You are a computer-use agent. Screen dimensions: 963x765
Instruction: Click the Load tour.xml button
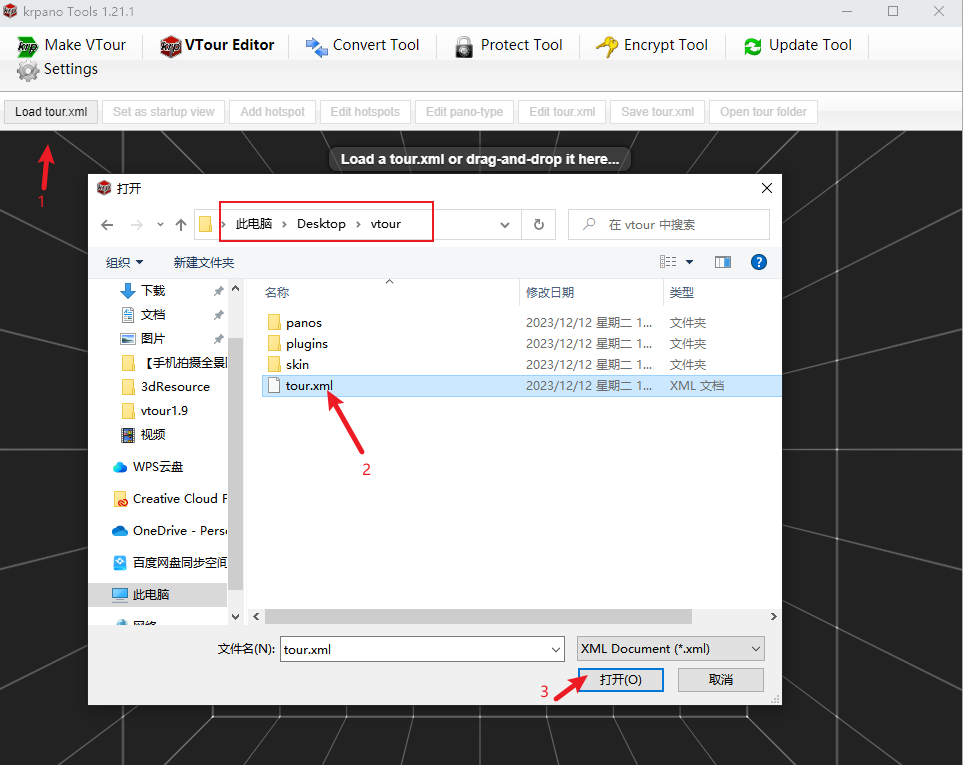51,112
